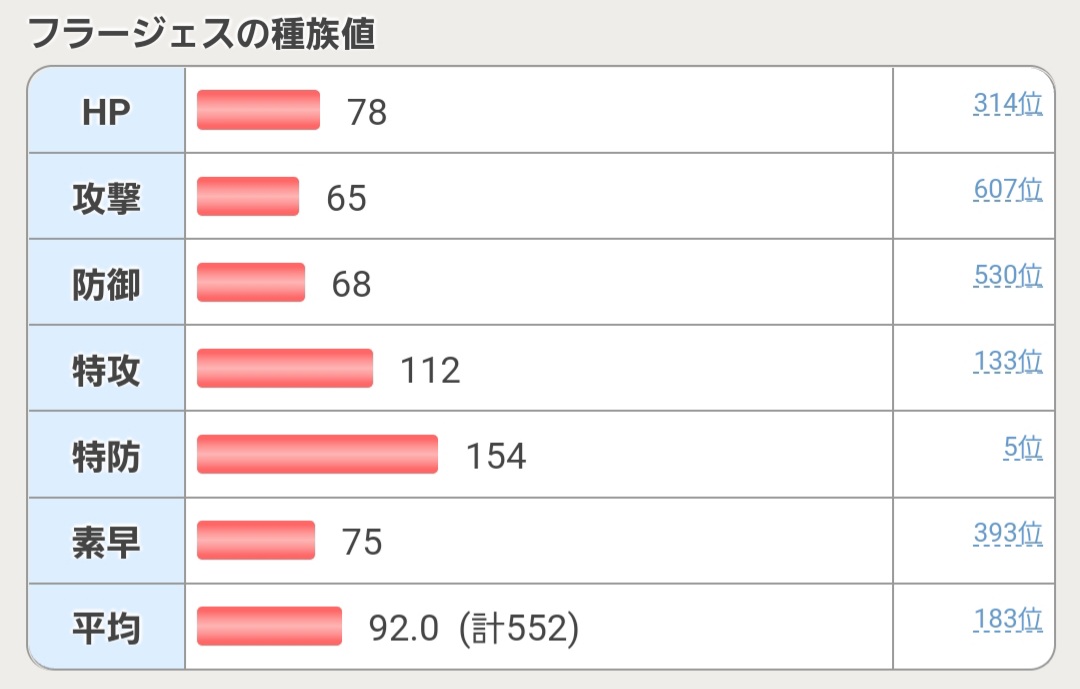1080x689 pixels.
Task: Click the 92.0 (計552) total value
Action: [x=474, y=628]
